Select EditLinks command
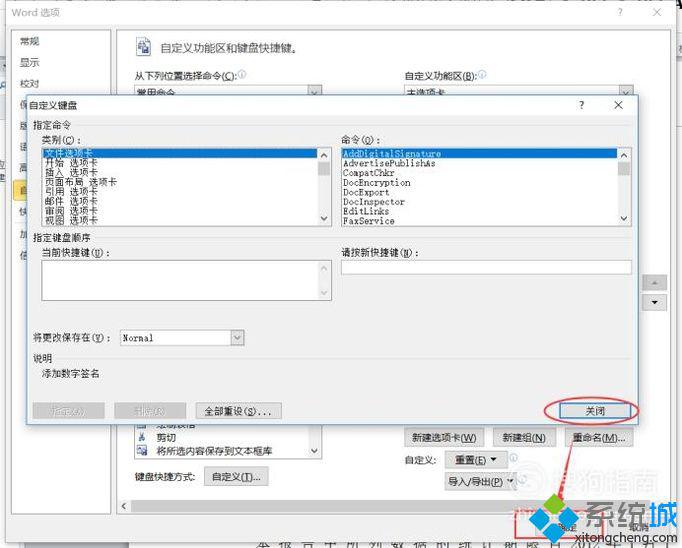Viewport: 682px width, 548px height. [479, 211]
